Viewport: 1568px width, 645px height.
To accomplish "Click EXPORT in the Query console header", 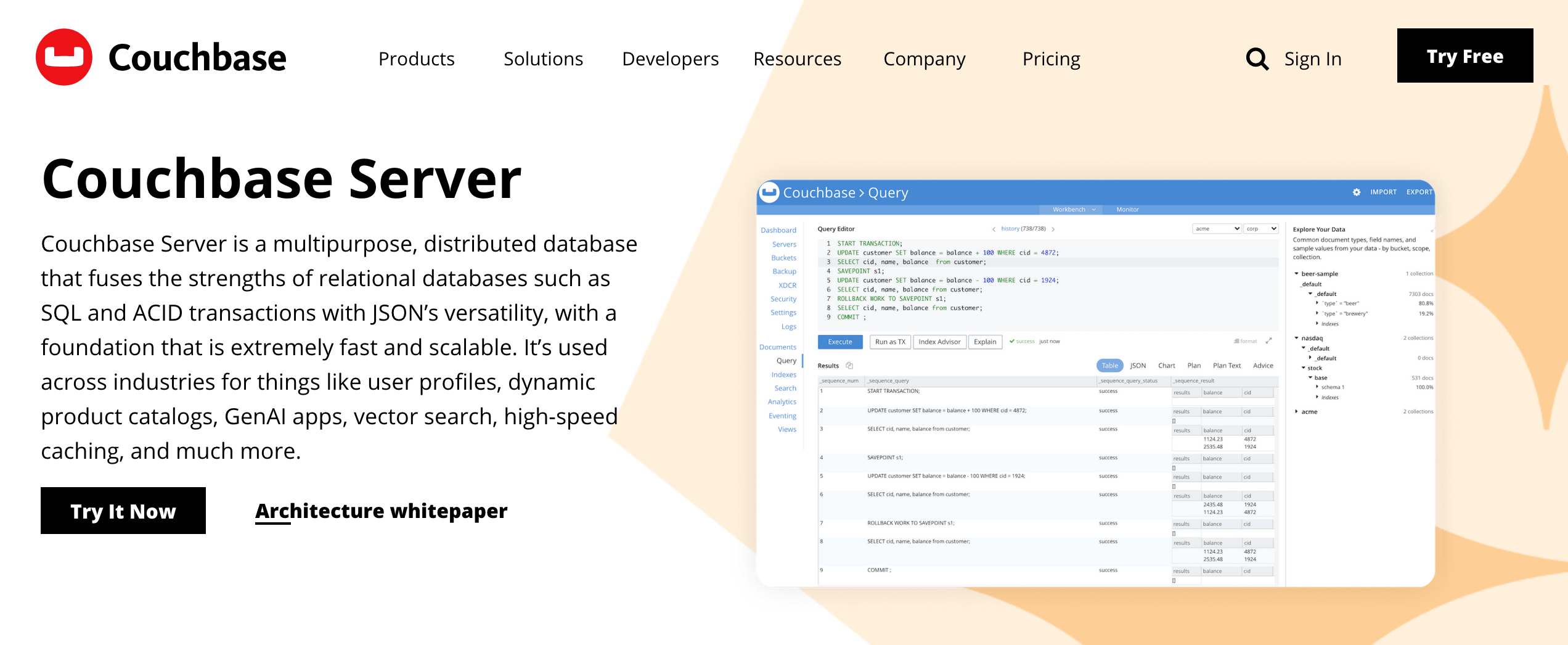I will 1419,192.
